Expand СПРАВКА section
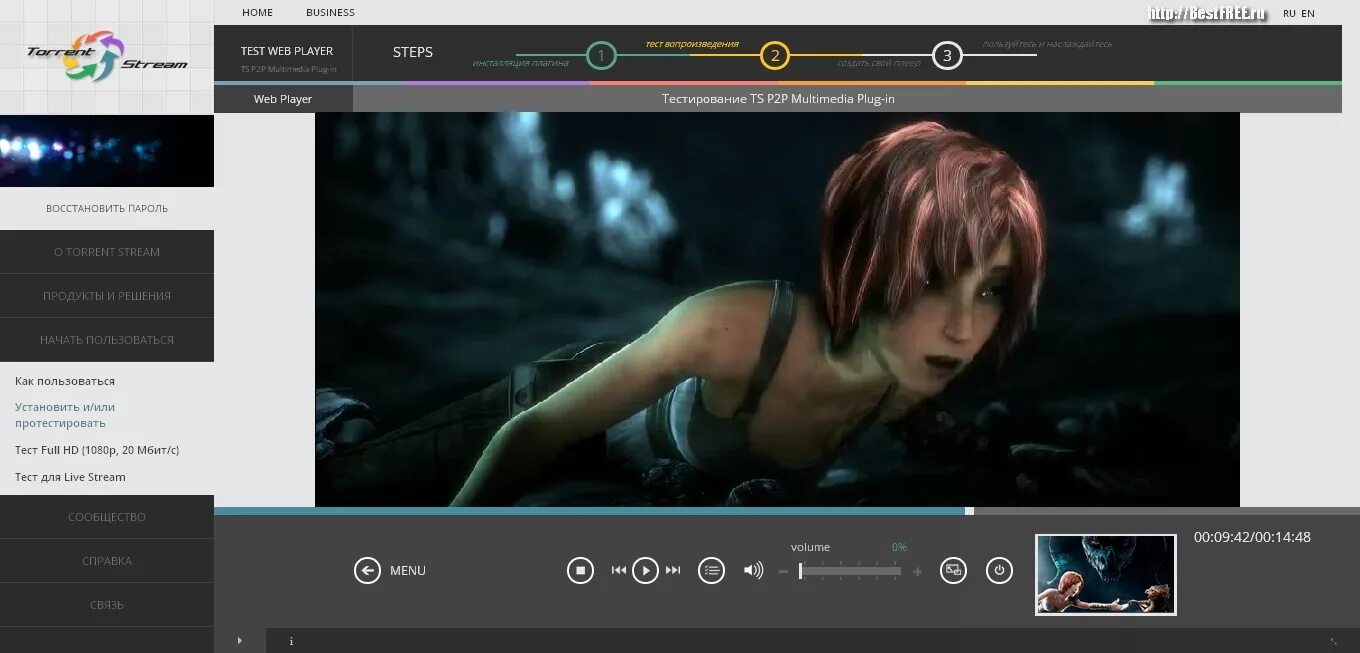The height and width of the screenshot is (653, 1360). click(107, 561)
